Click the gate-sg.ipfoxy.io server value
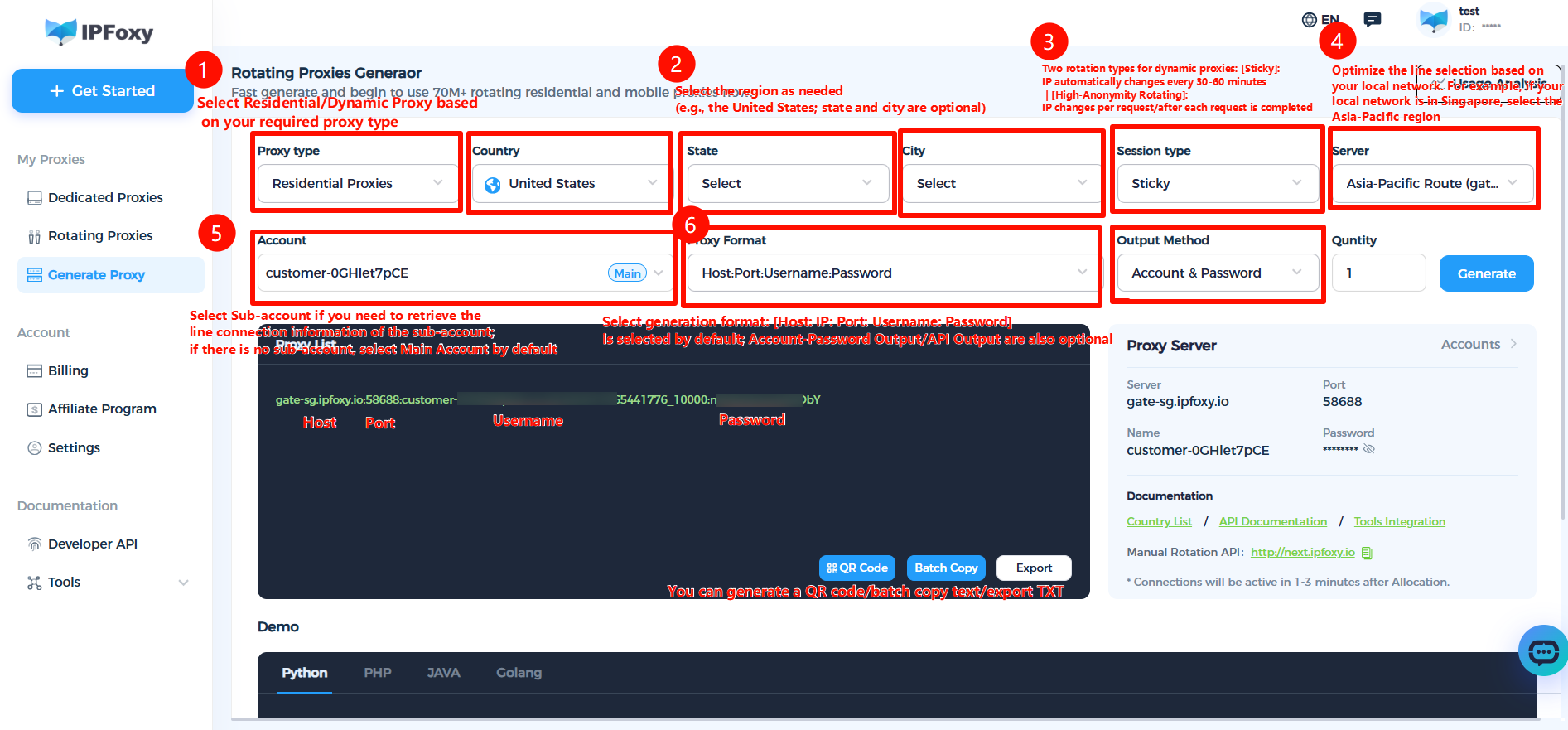Screen dimensions: 1568x730 pos(1177,402)
